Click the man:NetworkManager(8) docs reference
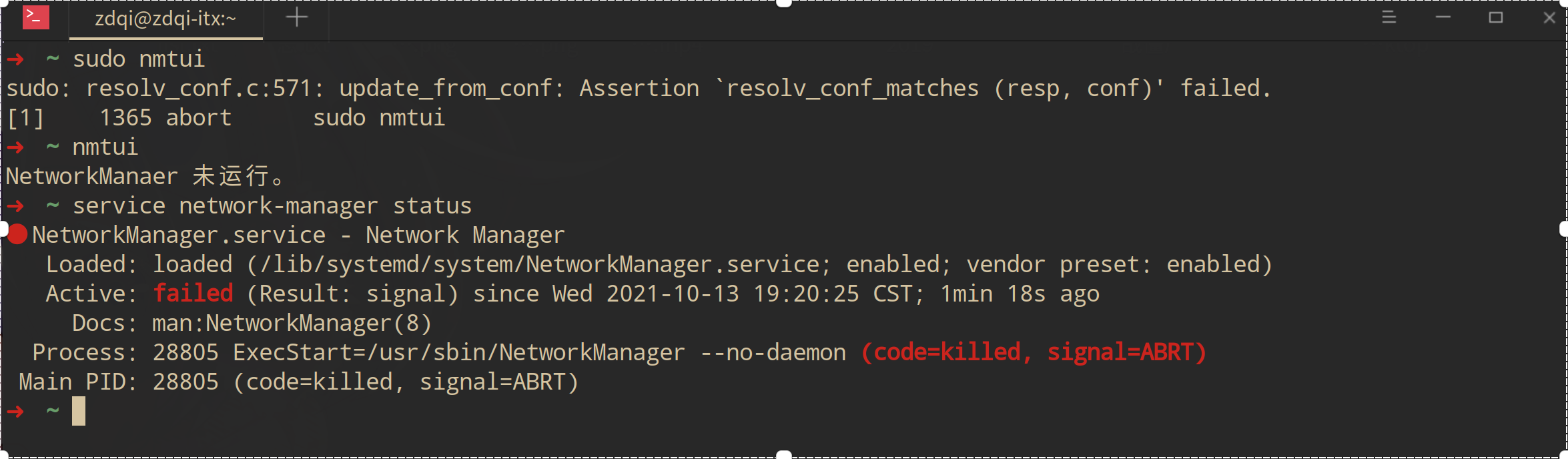1568x459 pixels. pyautogui.click(x=292, y=324)
